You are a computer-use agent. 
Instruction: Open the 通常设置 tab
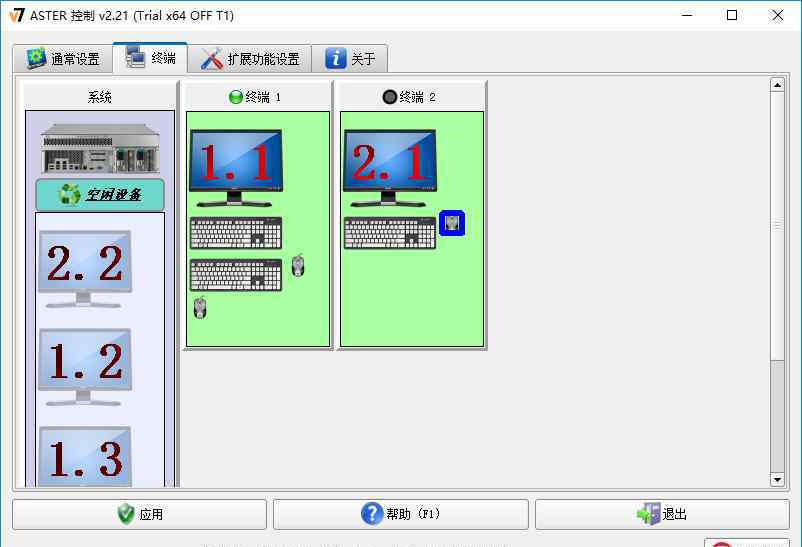(63, 59)
